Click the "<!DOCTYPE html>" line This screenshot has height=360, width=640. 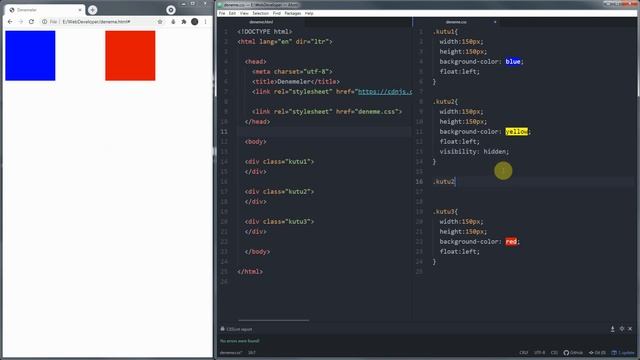coord(265,31)
